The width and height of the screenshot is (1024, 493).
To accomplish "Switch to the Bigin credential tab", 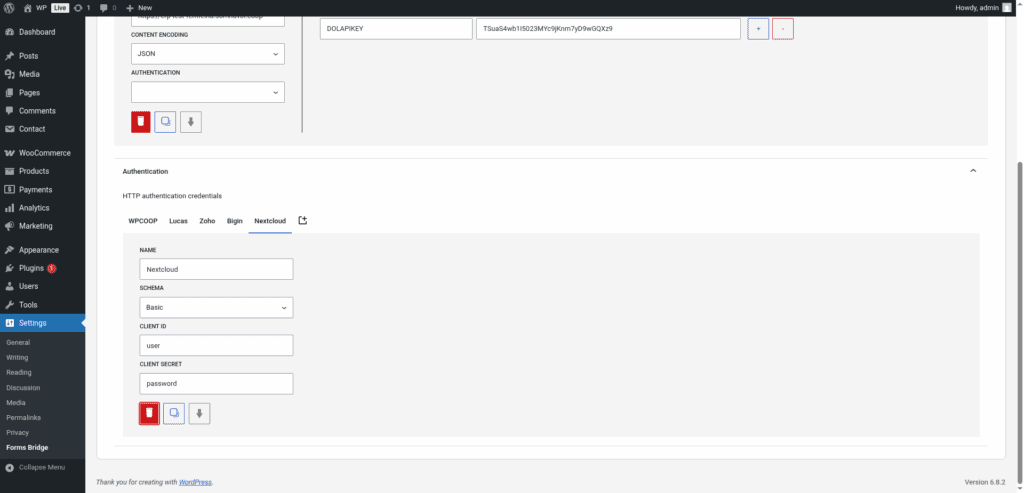I will tap(234, 221).
